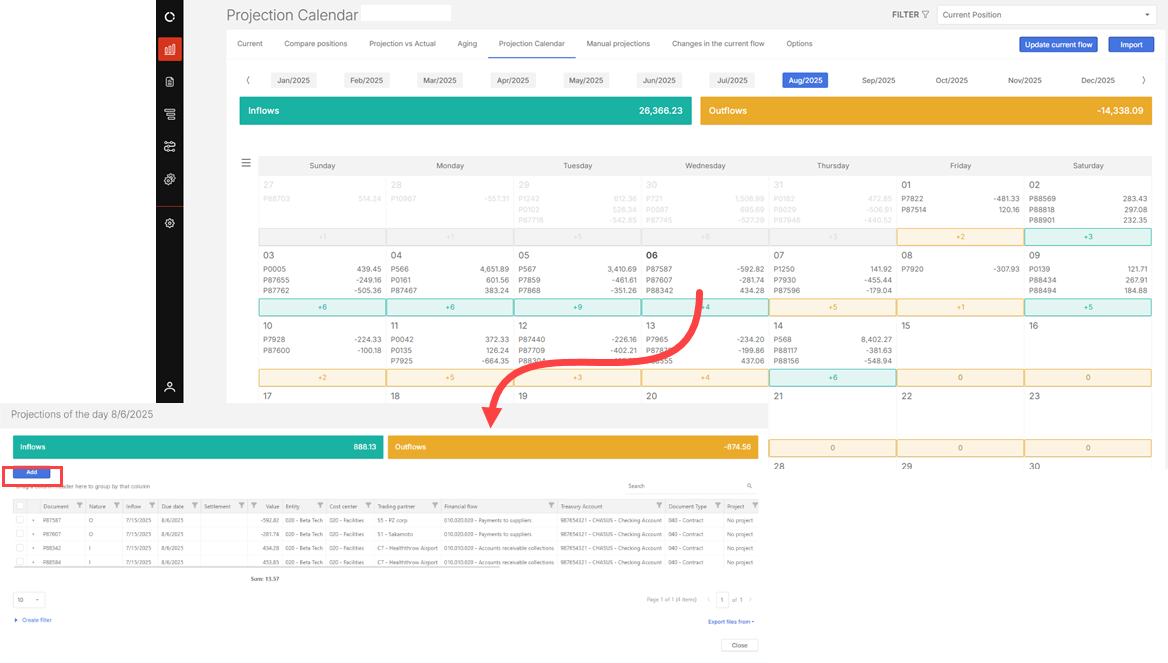Open the hamburger menu beside the calendar
Screen dimensions: 1168x663
[x=246, y=163]
